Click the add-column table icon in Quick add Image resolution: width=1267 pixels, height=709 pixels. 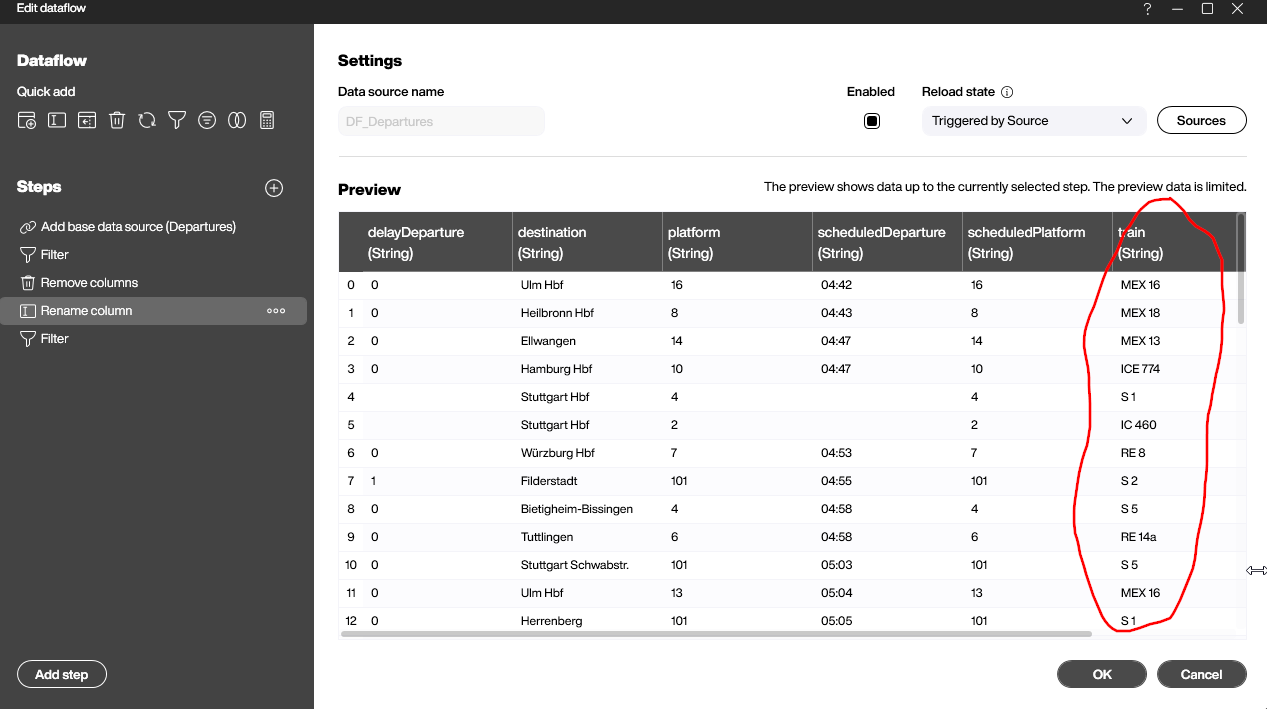click(27, 121)
